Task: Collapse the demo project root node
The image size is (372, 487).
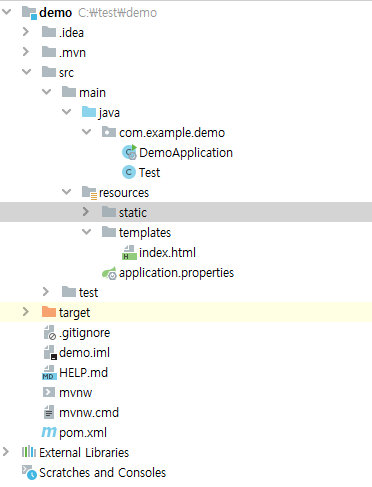Action: click(6, 12)
